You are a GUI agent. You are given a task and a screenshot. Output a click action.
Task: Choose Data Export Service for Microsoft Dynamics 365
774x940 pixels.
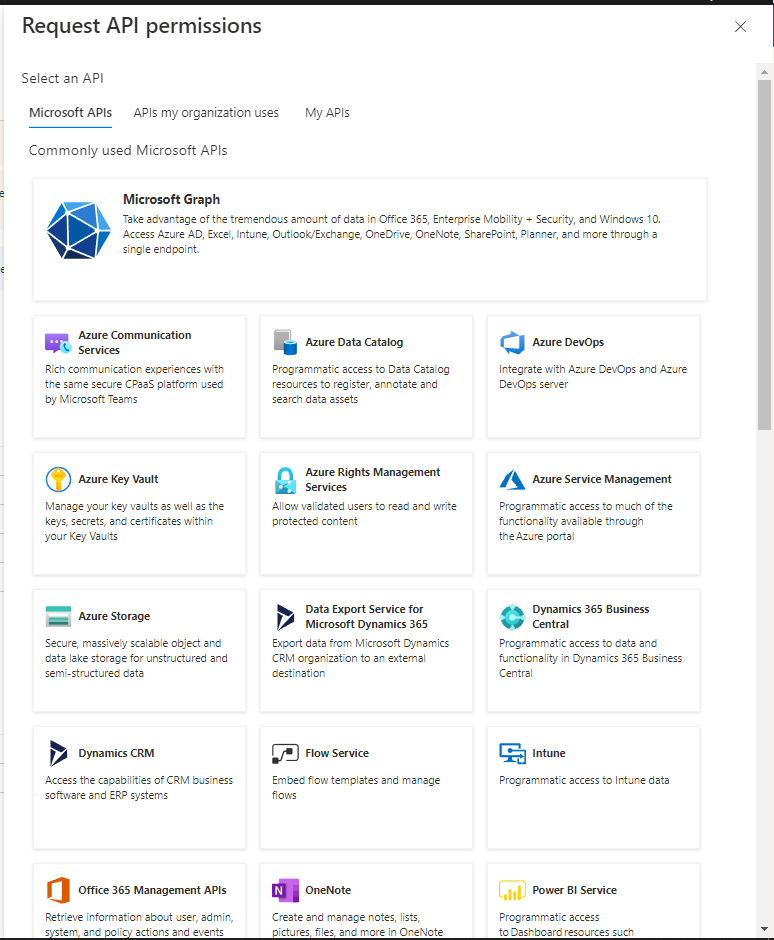(366, 616)
